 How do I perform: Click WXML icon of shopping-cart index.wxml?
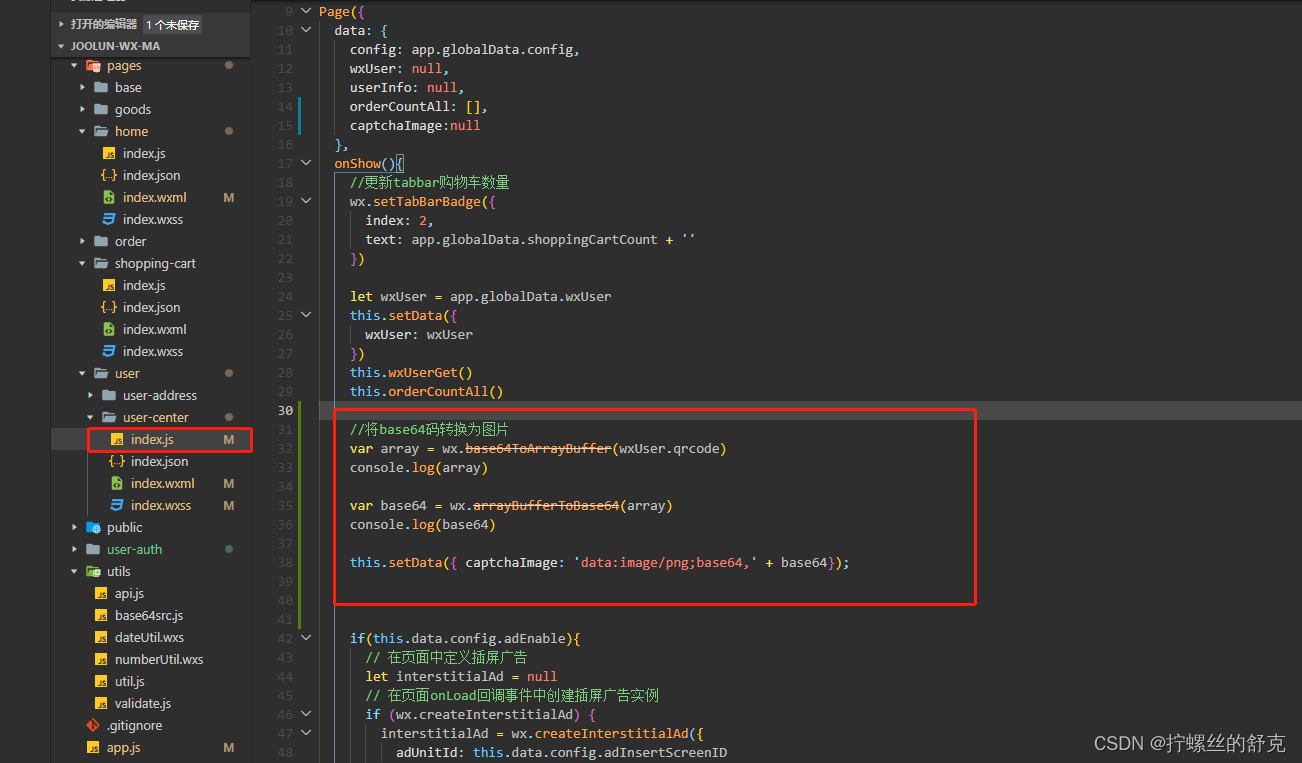click(x=109, y=330)
